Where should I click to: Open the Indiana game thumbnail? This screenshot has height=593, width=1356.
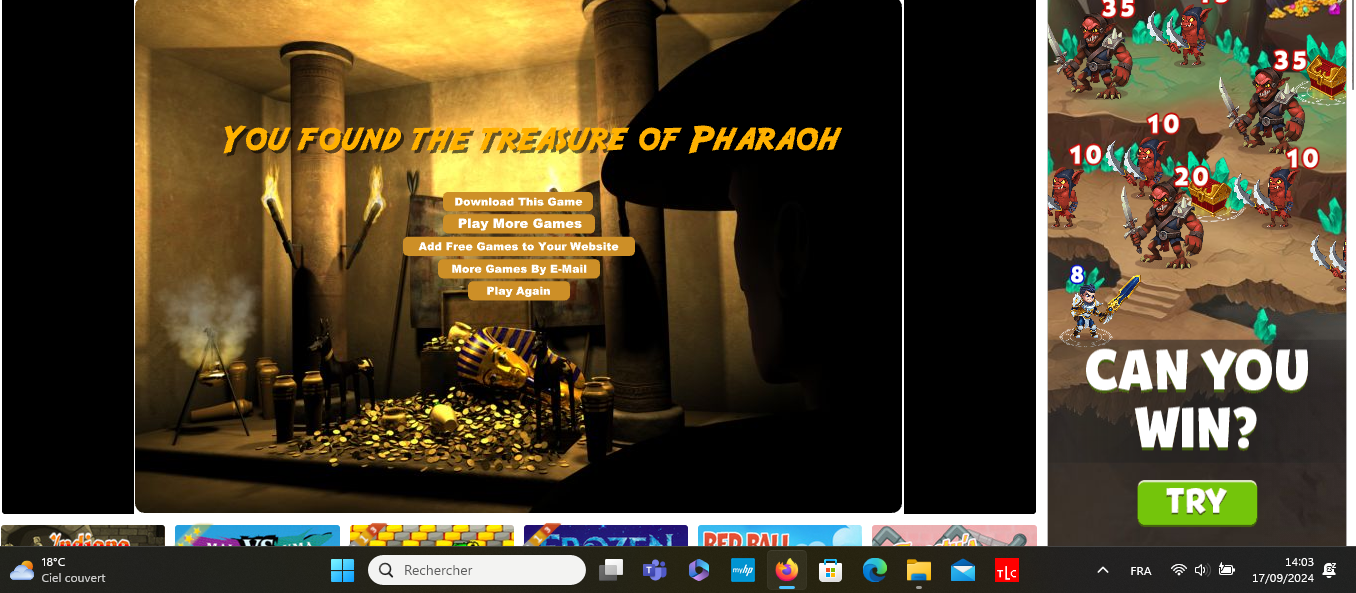[83, 536]
